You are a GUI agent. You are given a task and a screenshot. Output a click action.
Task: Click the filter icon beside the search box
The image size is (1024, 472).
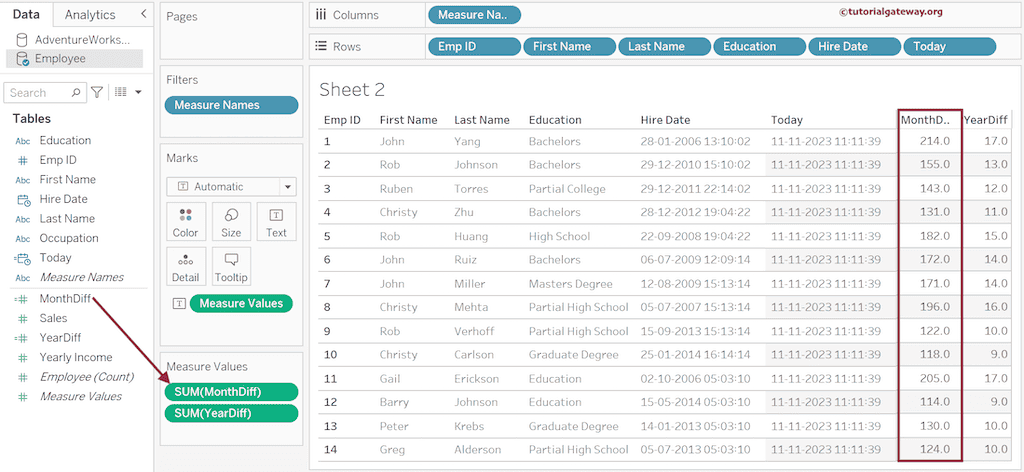[97, 93]
